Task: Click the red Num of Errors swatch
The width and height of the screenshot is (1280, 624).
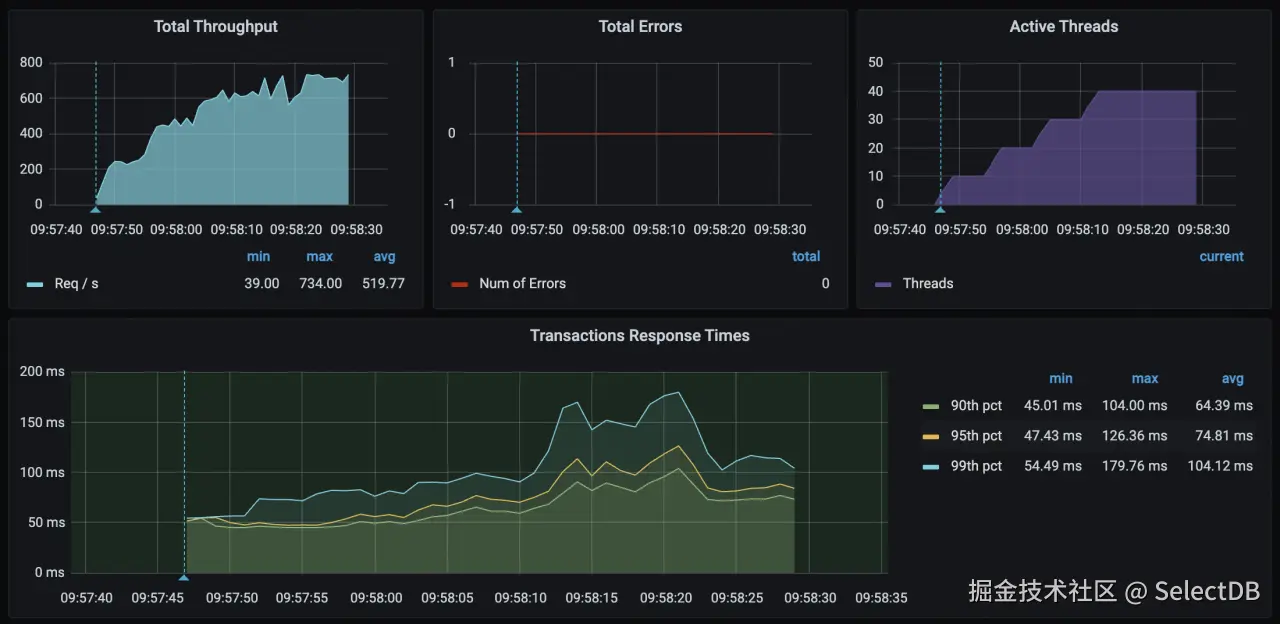Action: pyautogui.click(x=460, y=284)
